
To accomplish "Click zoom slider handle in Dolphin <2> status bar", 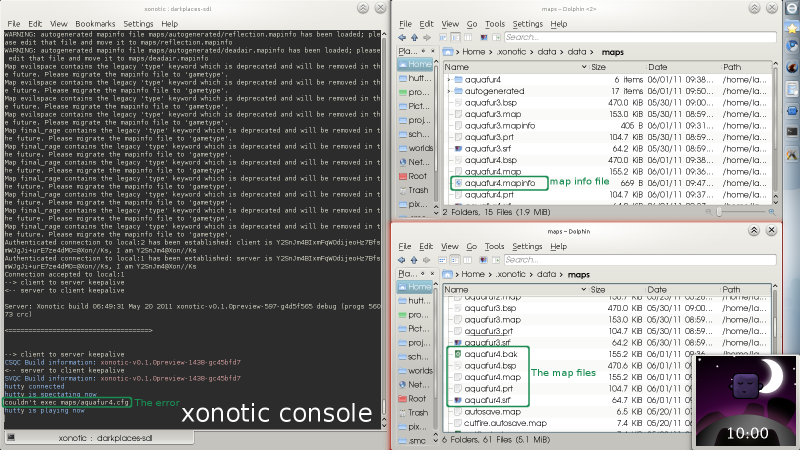I will click(719, 212).
